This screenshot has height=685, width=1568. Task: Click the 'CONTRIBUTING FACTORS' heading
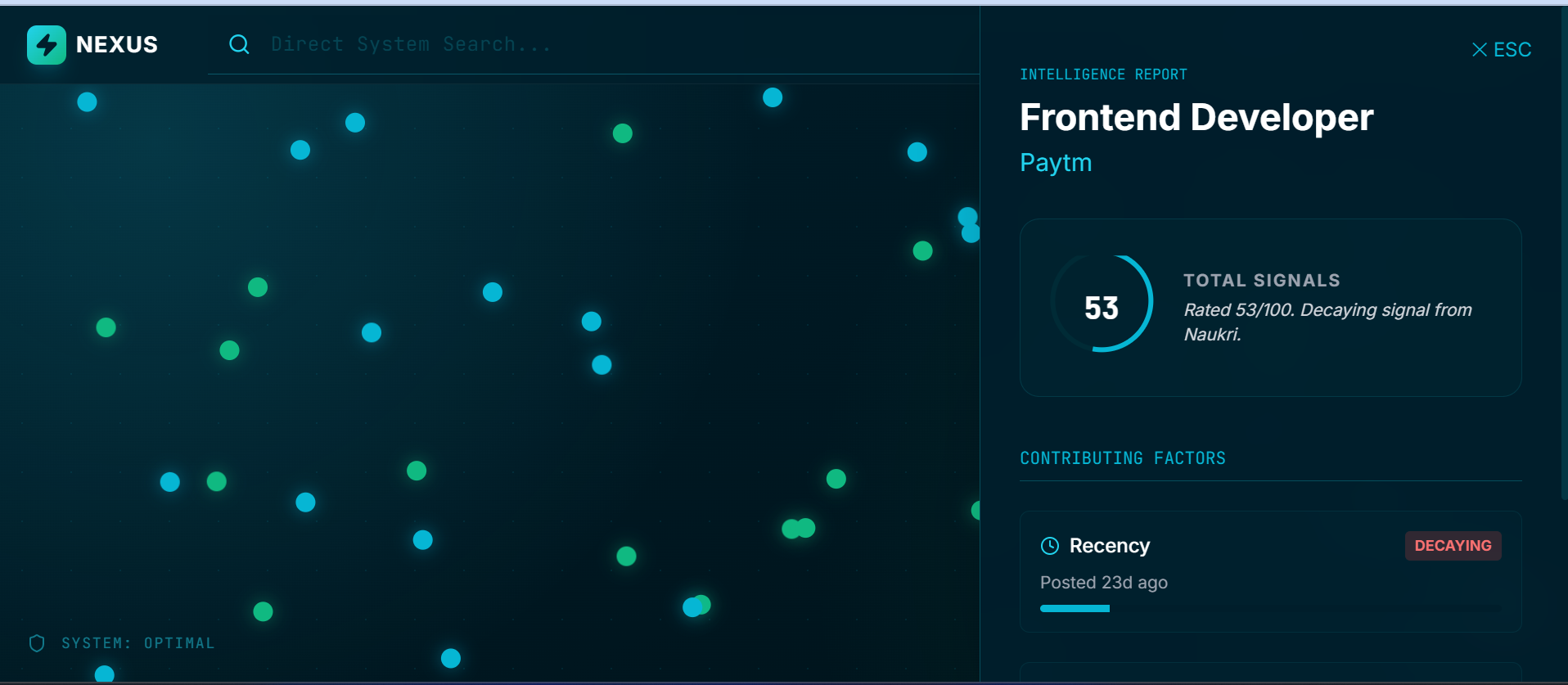pos(1123,458)
